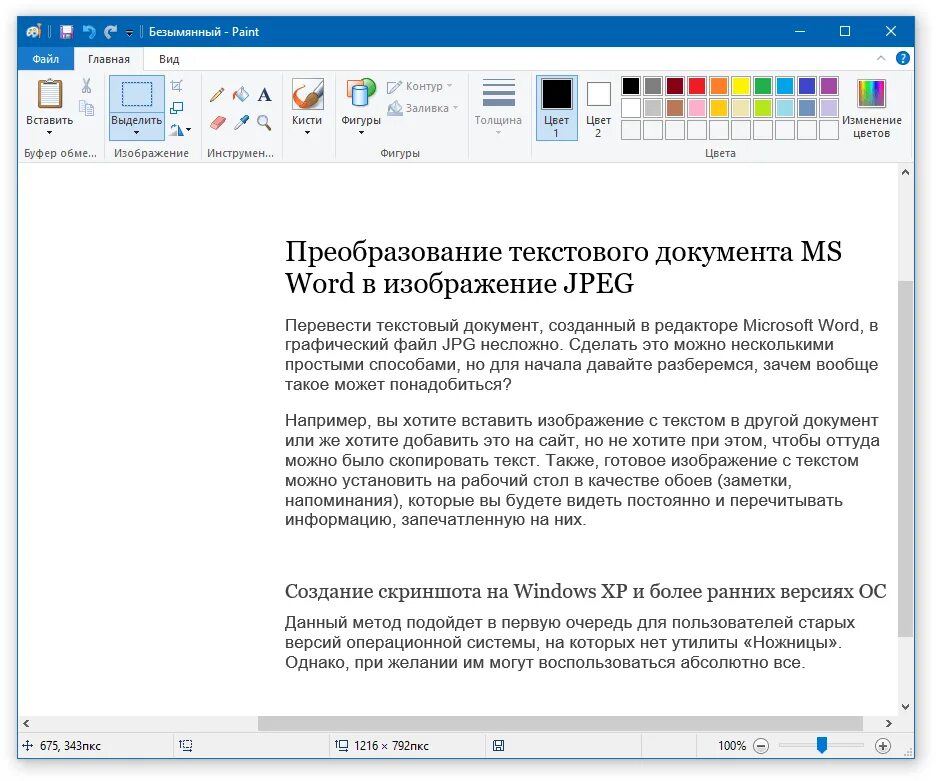Expand the Фигуры gallery dropdown arrow
Viewport: 936px width, 781px height.
[x=361, y=133]
